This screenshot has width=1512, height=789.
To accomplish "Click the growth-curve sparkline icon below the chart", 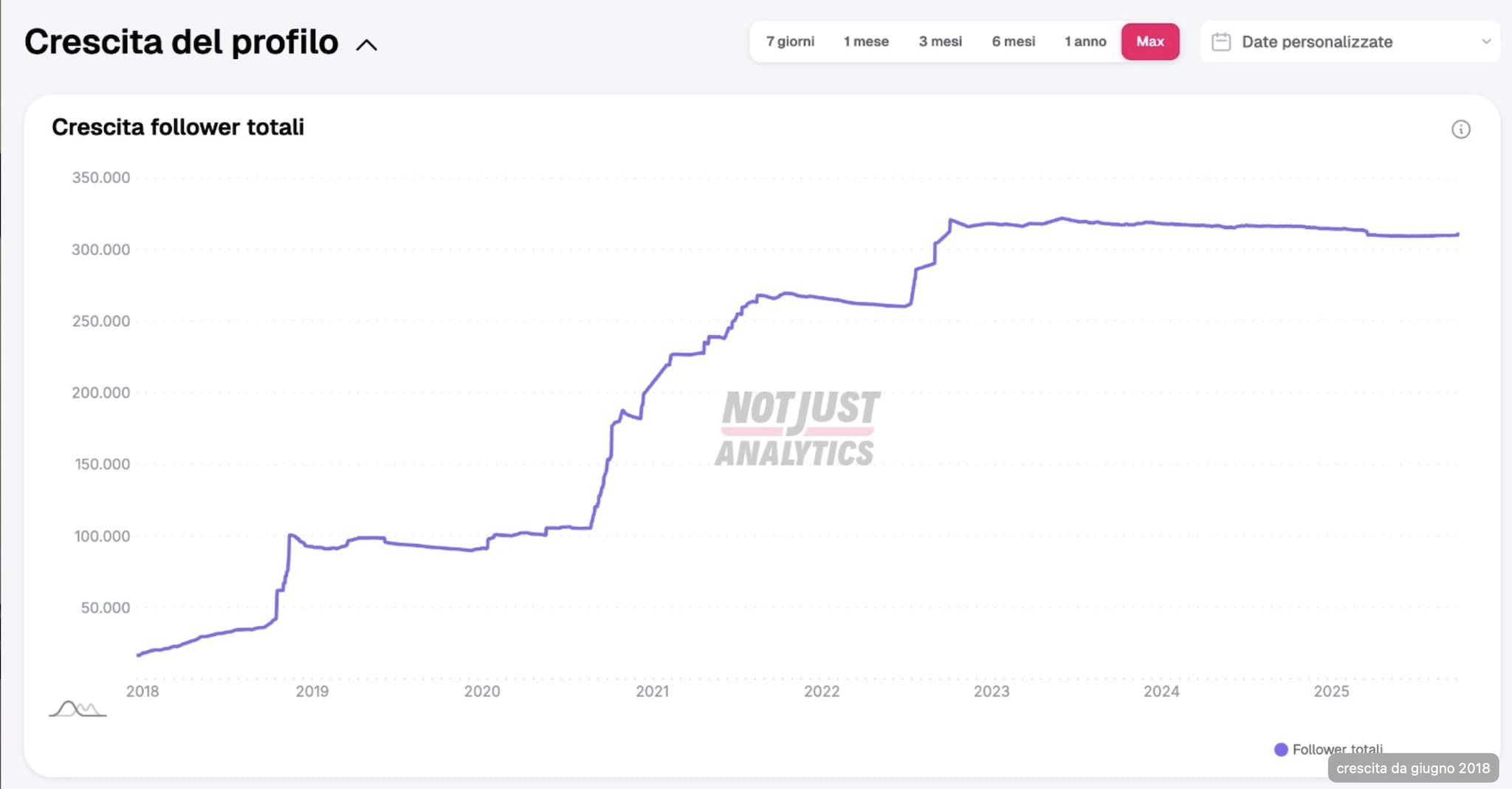I will coord(76,707).
